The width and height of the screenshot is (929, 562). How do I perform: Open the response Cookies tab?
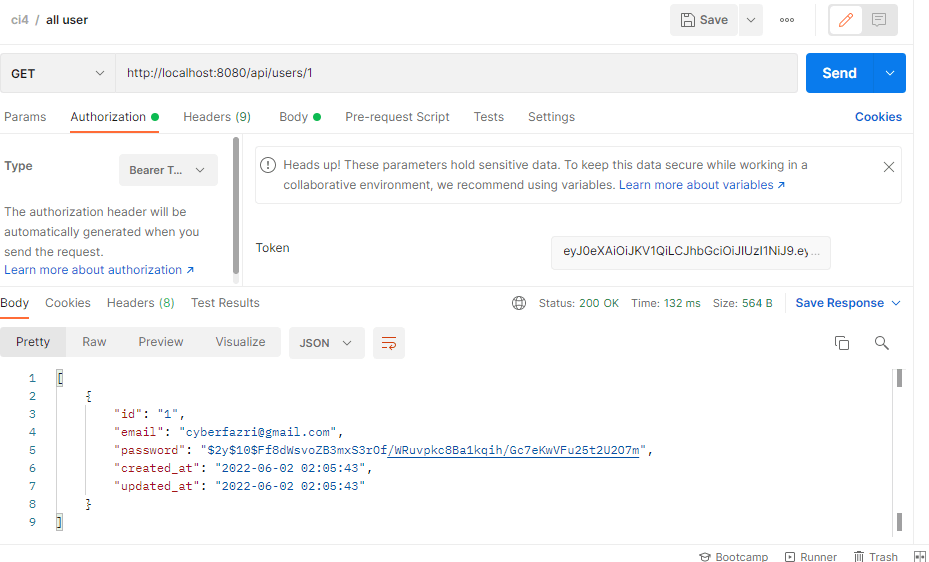(68, 303)
